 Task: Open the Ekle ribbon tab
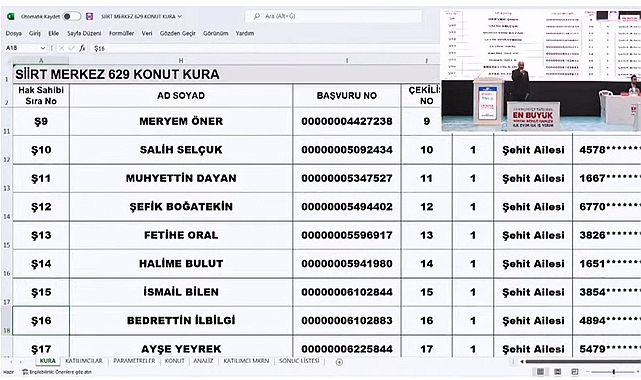tap(54, 34)
